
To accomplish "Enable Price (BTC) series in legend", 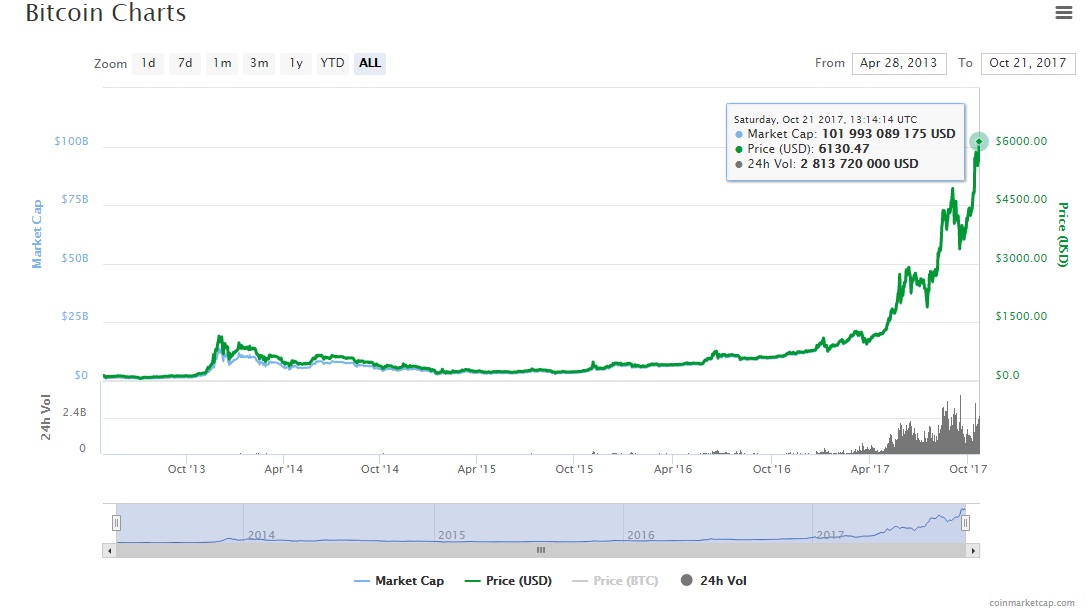I will click(x=615, y=581).
